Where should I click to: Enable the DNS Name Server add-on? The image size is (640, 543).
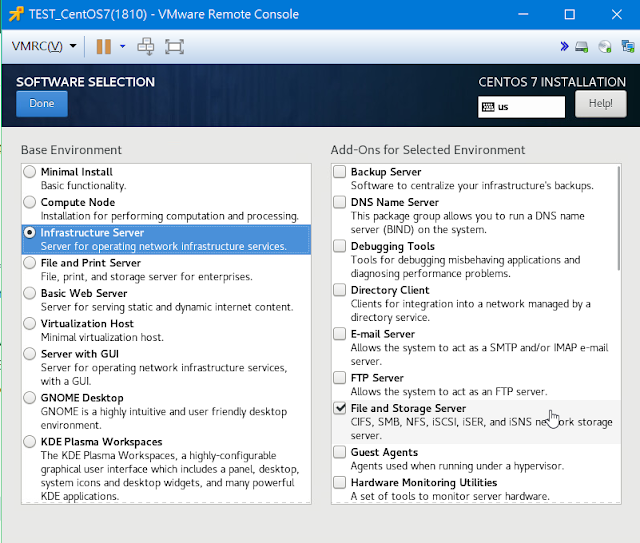[x=340, y=202]
